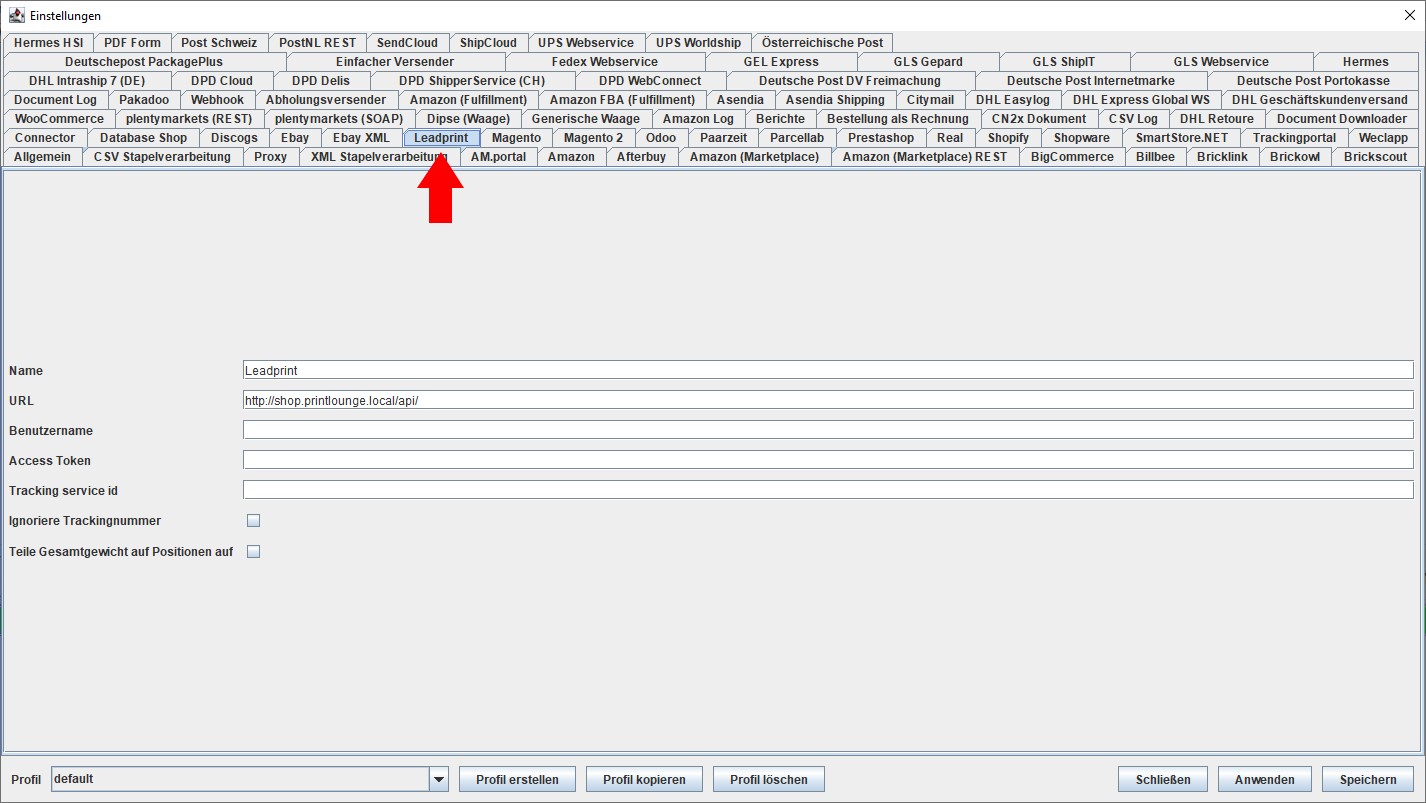Open the DHL Easylog tab
Screen dimensions: 1426x803
point(1013,100)
